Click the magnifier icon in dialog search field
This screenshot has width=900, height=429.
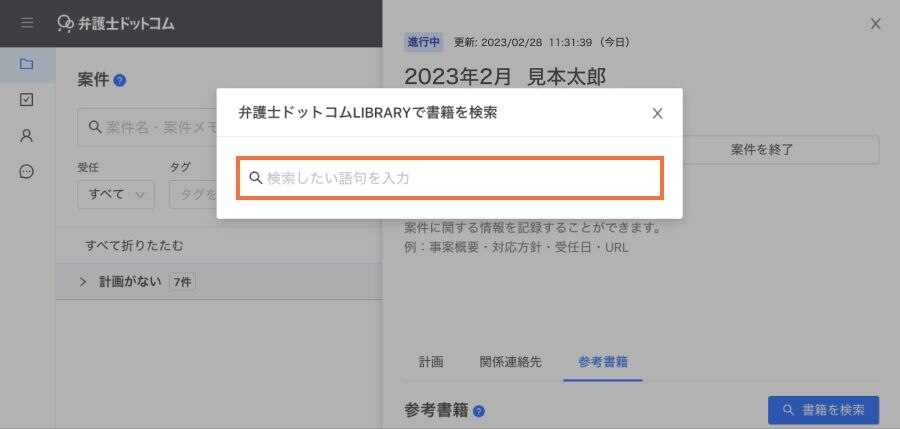pos(255,178)
